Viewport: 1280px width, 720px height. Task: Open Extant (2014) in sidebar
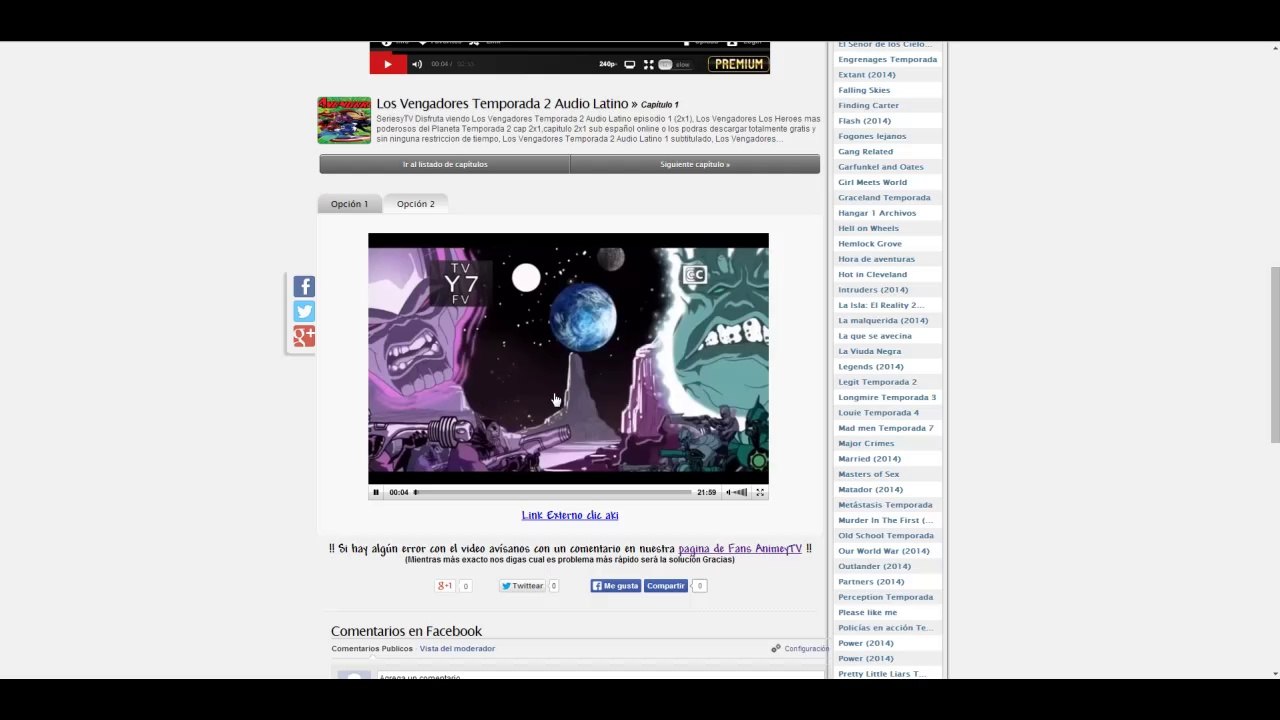(x=867, y=75)
